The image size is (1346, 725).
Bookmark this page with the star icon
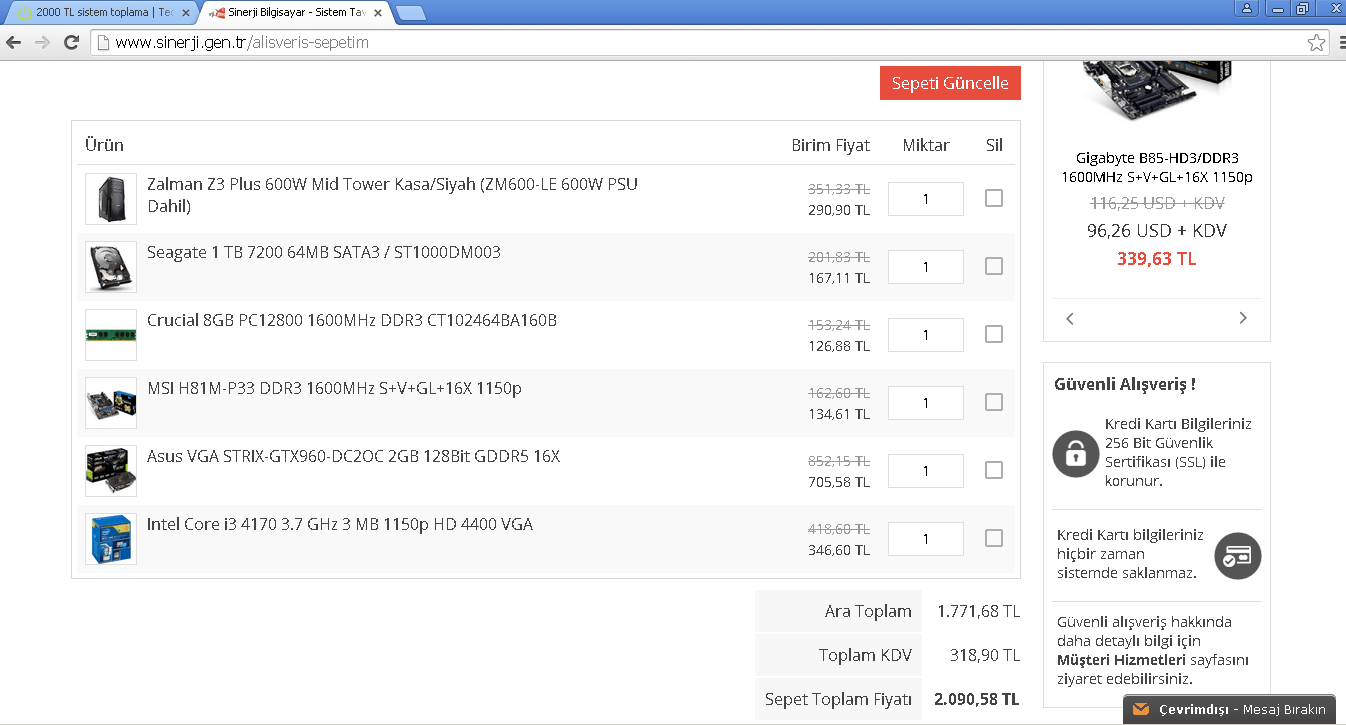click(x=1316, y=43)
